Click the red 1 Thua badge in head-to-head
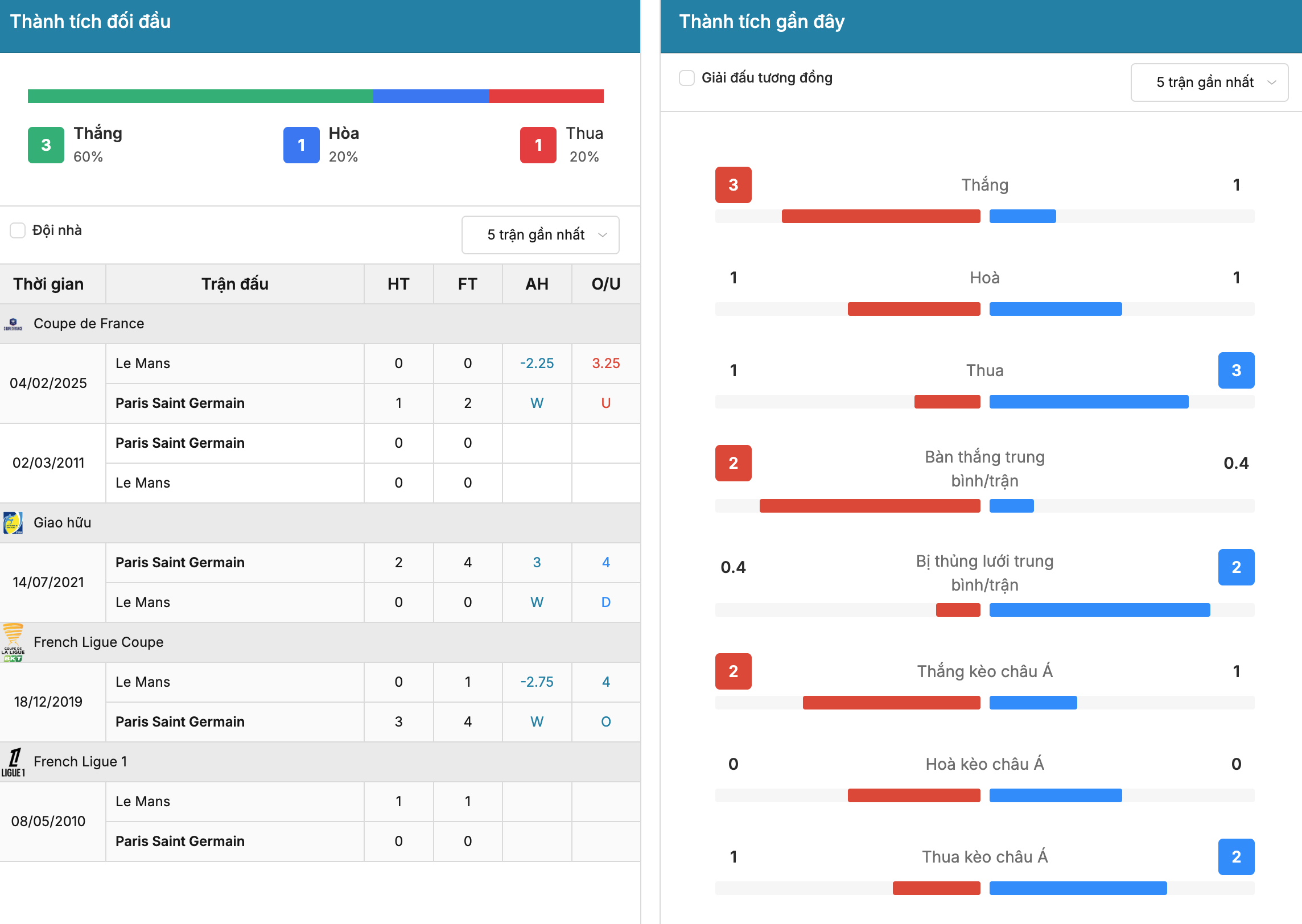Screen dimensions: 1302x924 tap(538, 145)
